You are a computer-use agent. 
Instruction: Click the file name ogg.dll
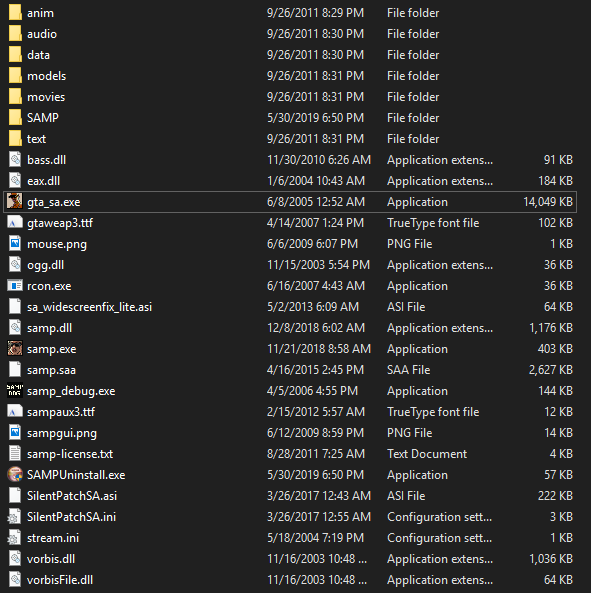pos(45,265)
